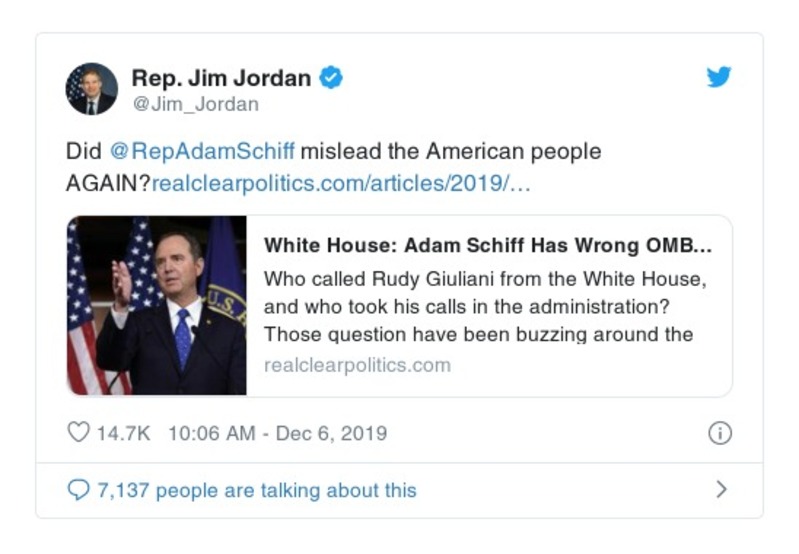The image size is (799, 554).
Task: Expand the conversation with the right chevron
Action: (x=721, y=490)
